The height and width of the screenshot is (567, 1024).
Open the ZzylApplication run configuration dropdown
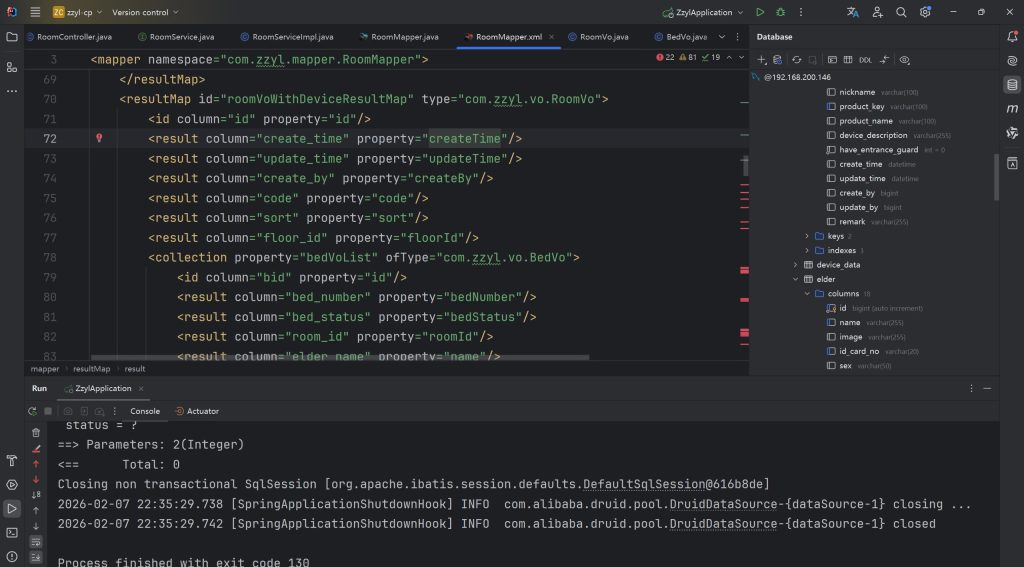pos(703,12)
